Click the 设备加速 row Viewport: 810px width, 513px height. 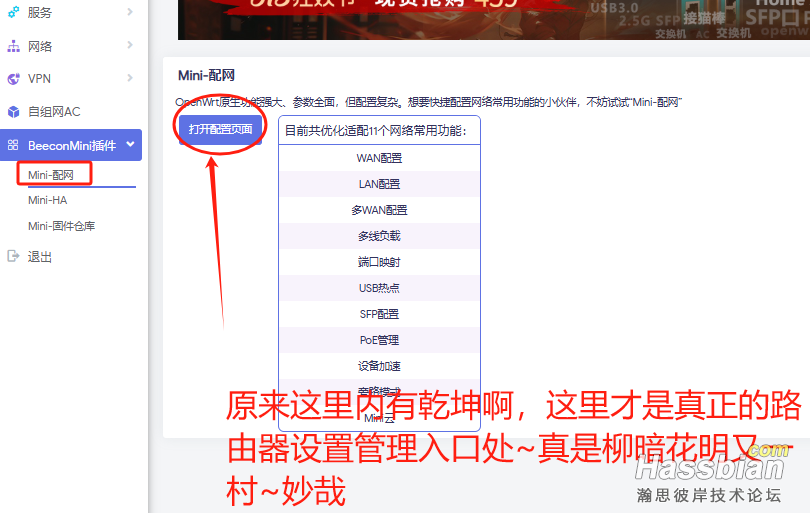(379, 366)
